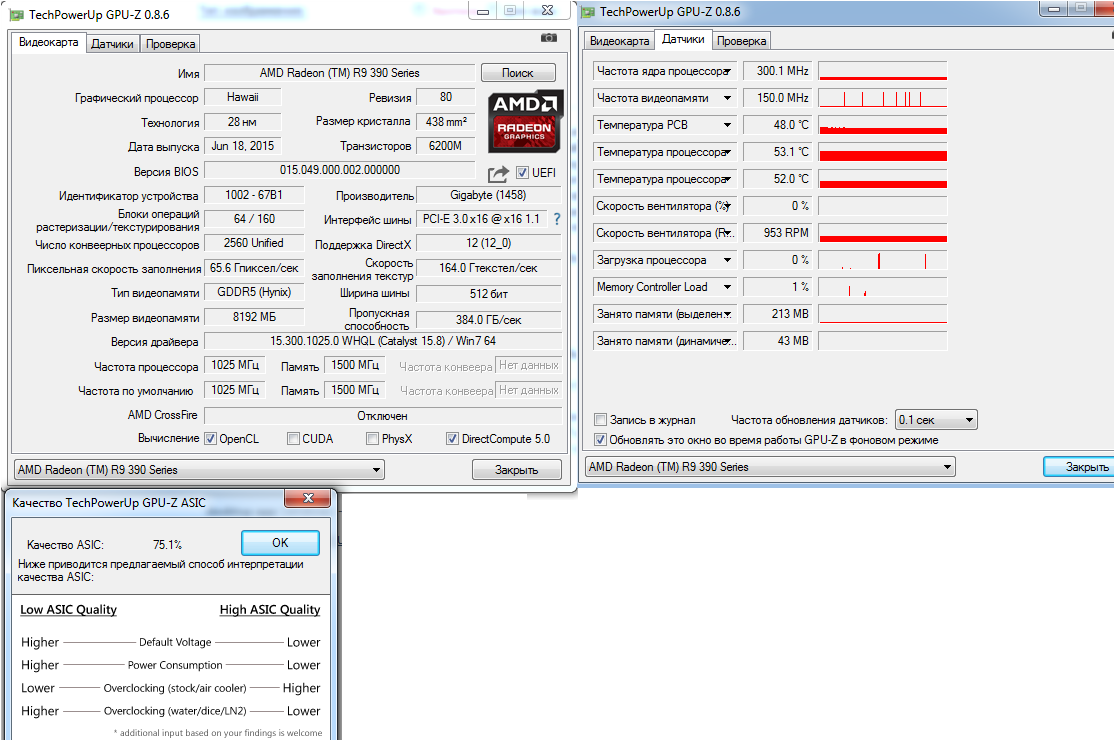Viewport: 1114px width, 740px height.
Task: Click GPU-Z app icon in sensors window title bar
Action: coord(588,12)
